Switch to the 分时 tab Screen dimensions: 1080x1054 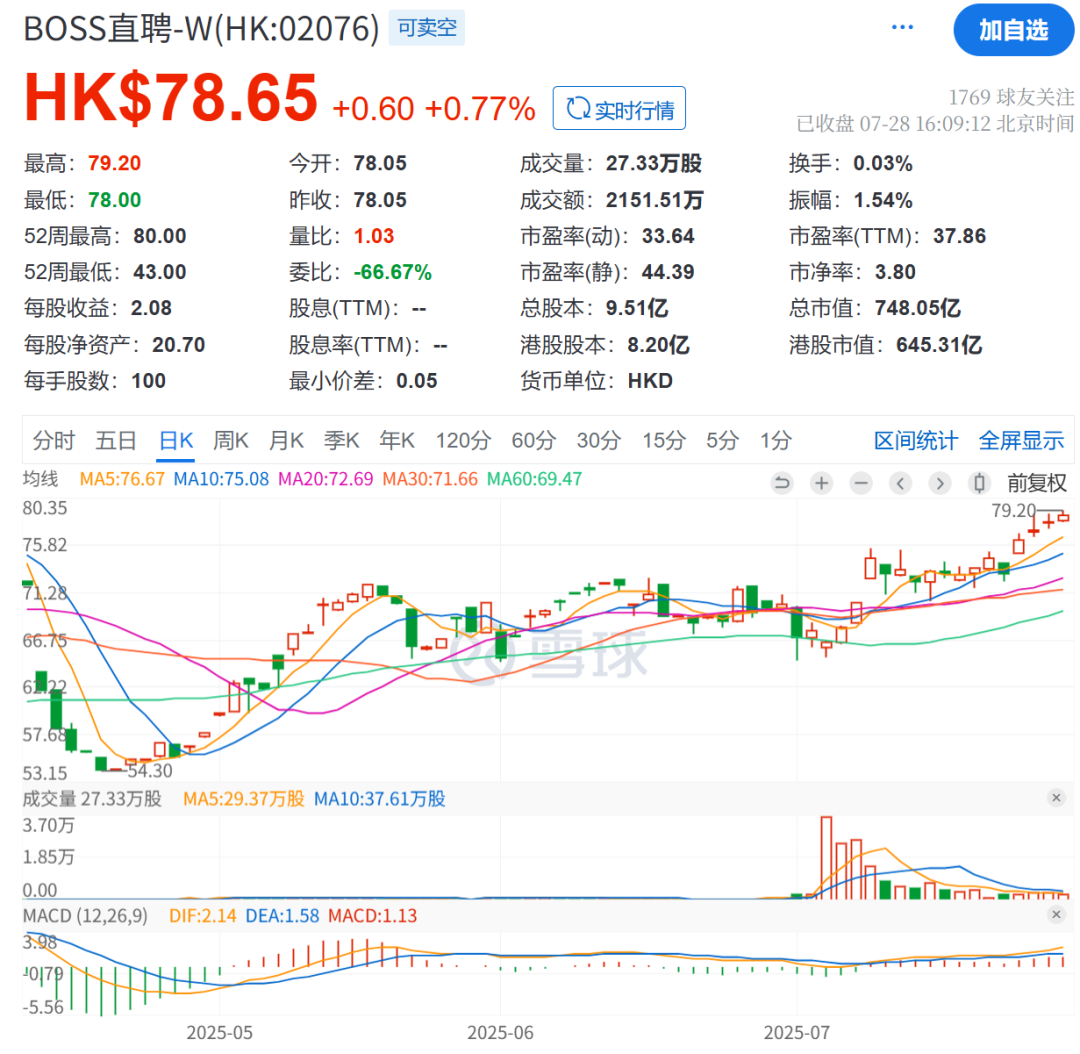coord(54,440)
